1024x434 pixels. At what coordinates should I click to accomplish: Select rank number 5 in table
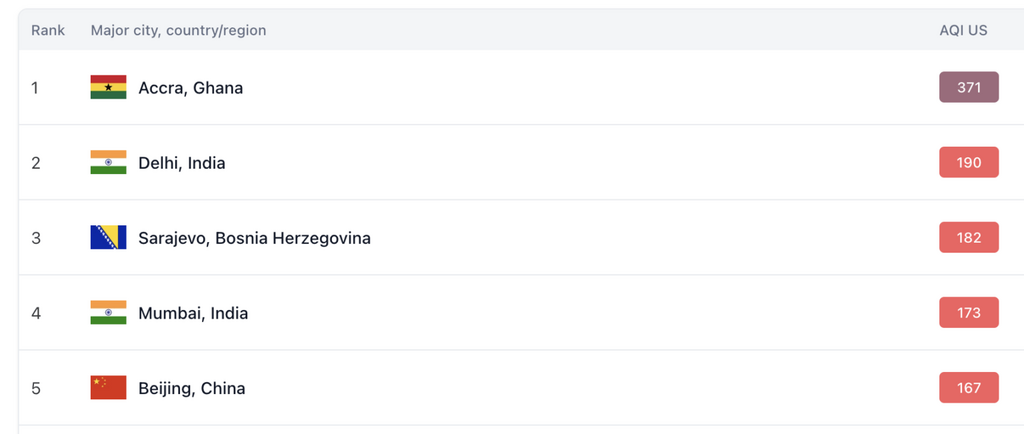[35, 388]
